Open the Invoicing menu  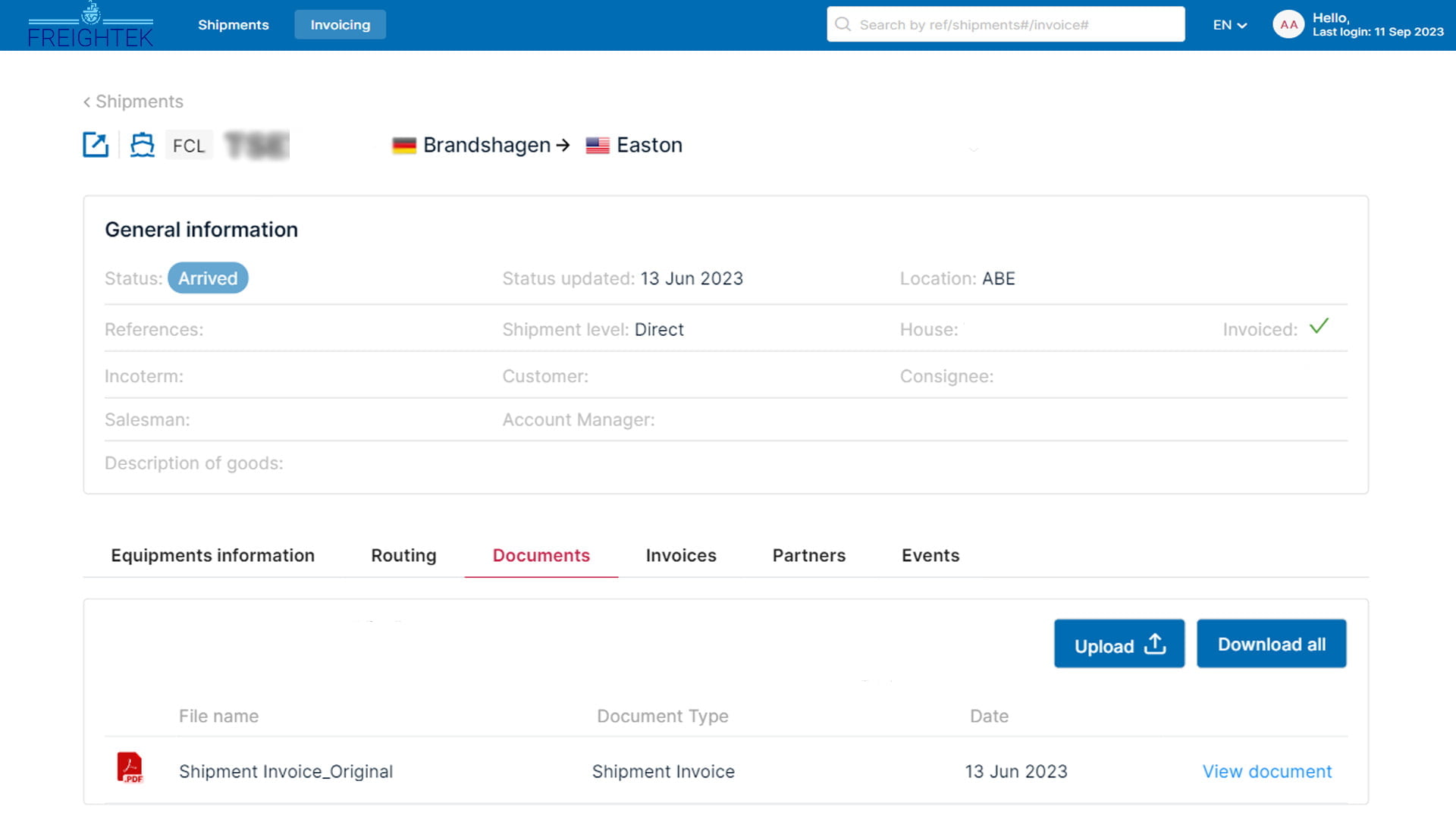click(340, 25)
